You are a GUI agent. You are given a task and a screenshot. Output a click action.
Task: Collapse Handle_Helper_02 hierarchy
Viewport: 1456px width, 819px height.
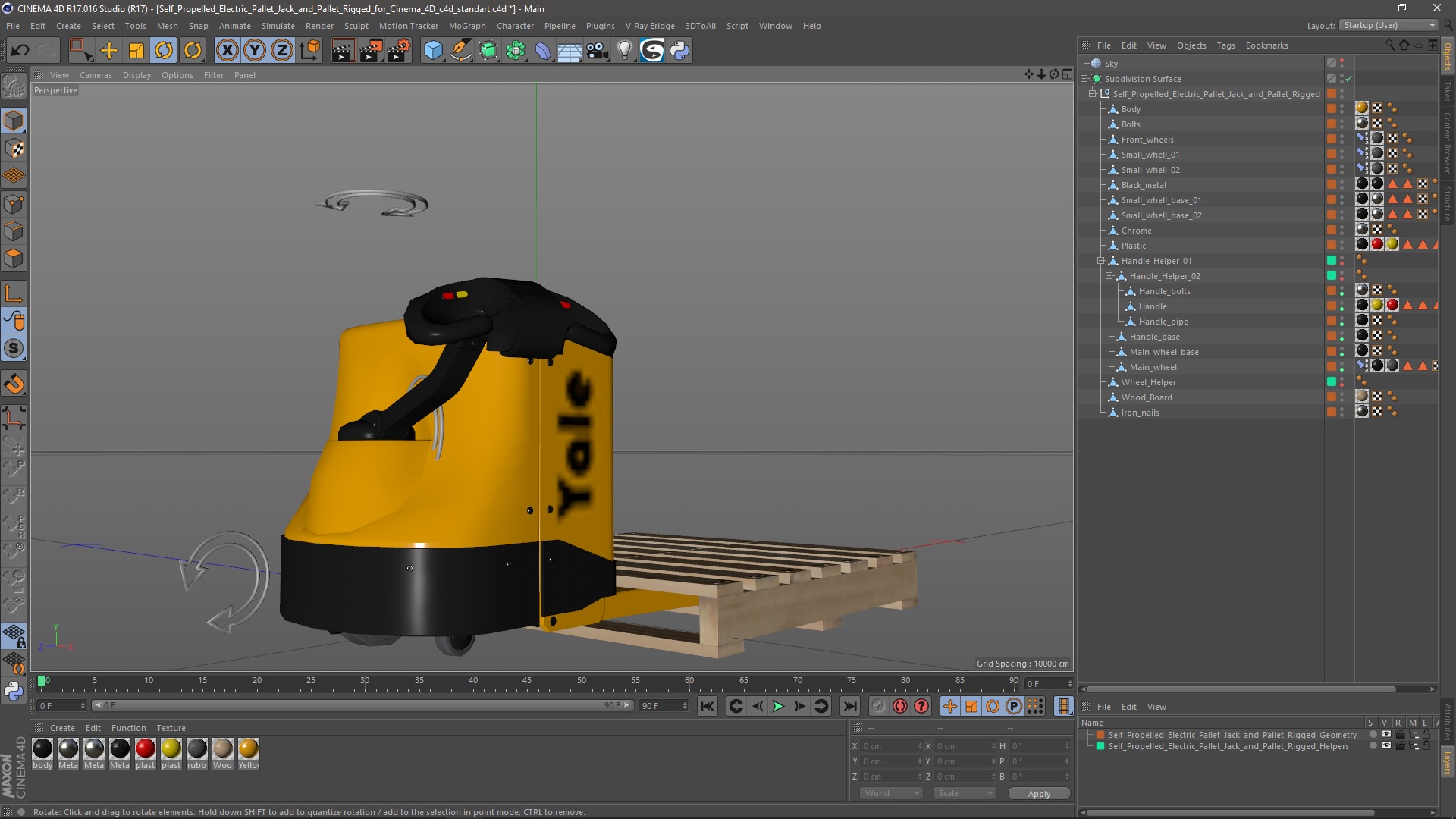click(x=1109, y=276)
